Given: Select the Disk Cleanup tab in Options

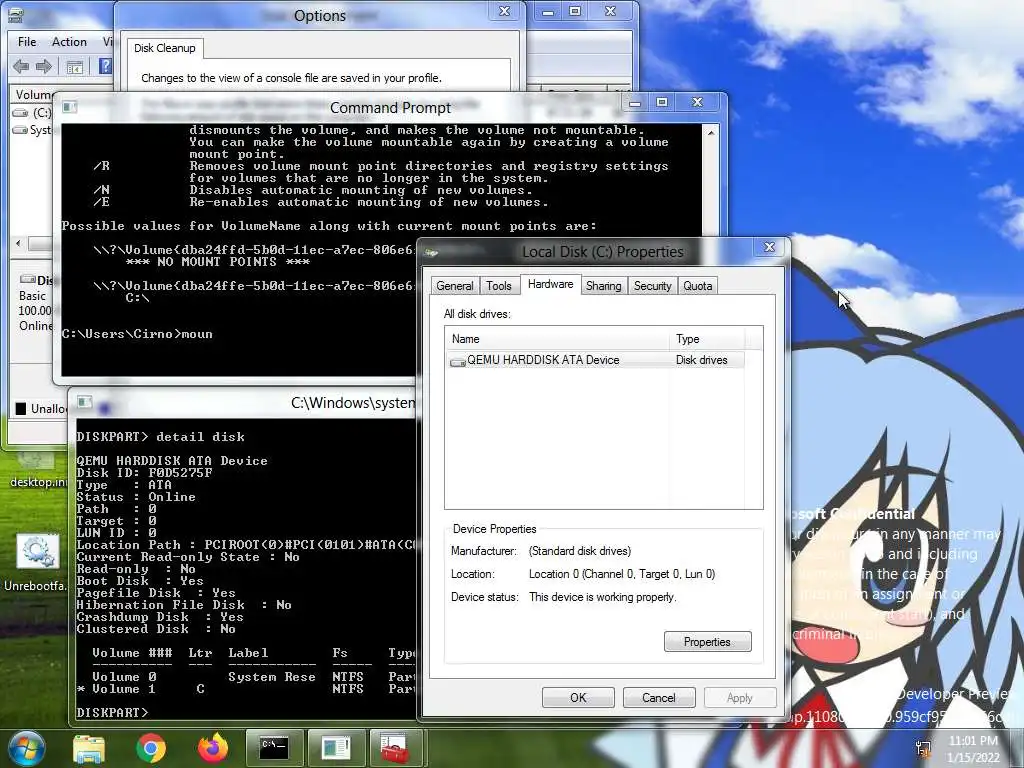Looking at the screenshot, I should click(x=165, y=48).
